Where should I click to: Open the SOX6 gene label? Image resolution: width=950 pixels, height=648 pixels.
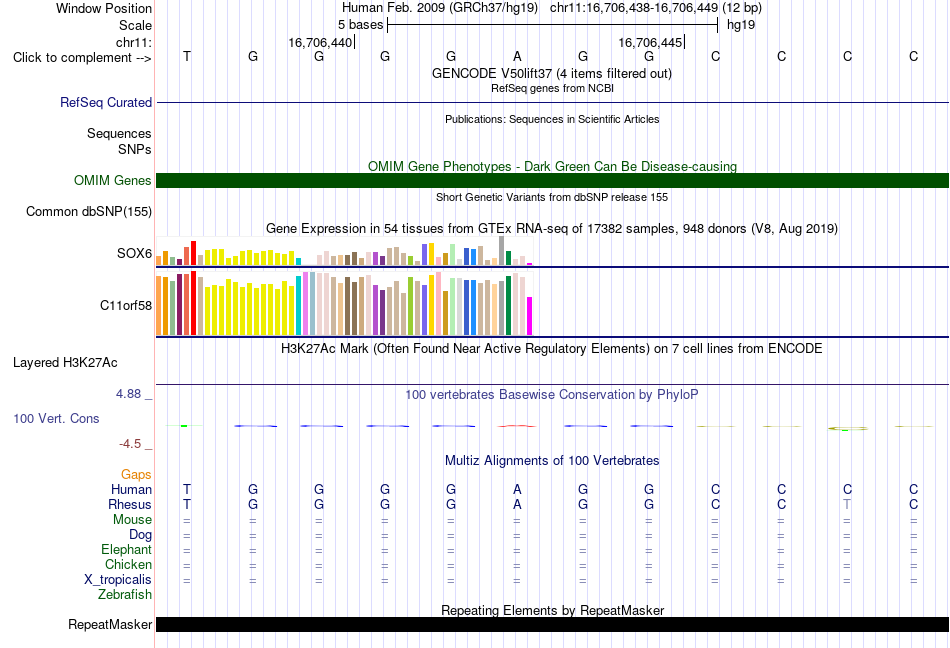pos(135,253)
